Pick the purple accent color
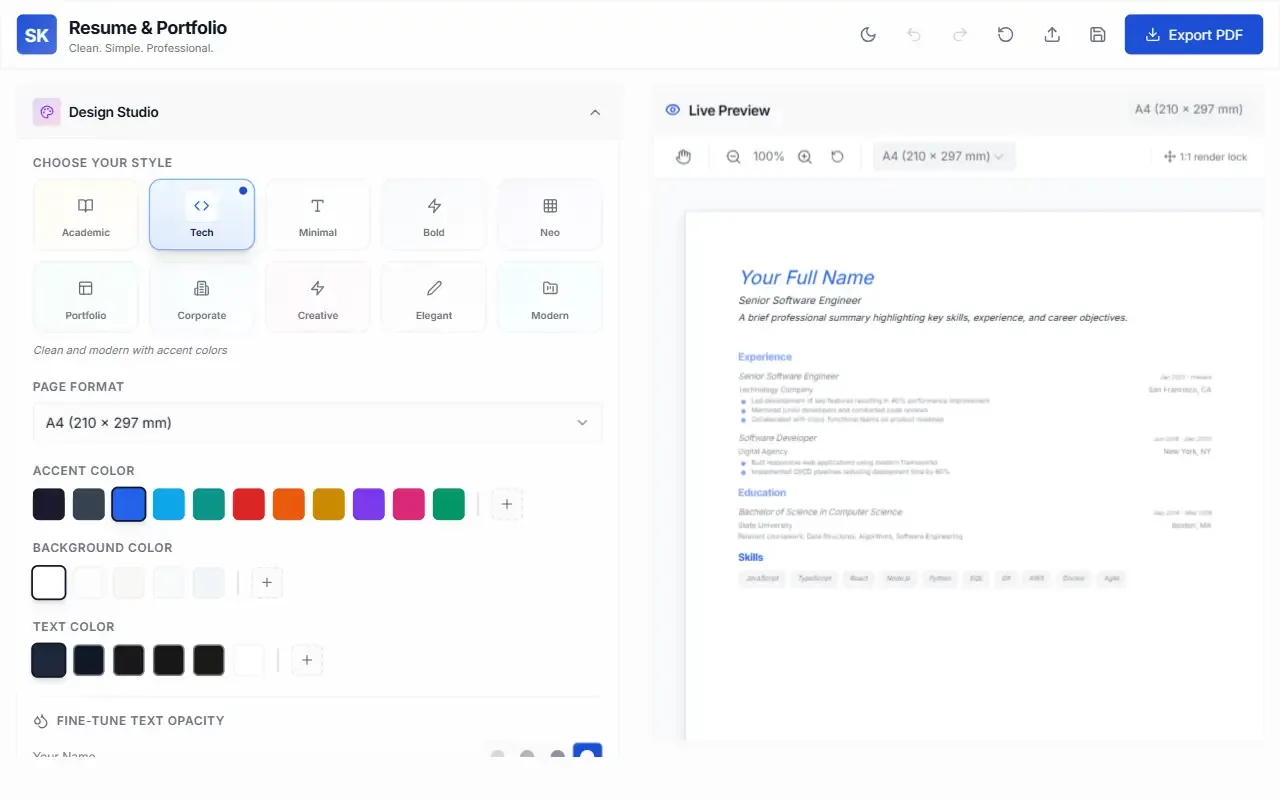Screen dimensions: 1280x800 [369, 504]
